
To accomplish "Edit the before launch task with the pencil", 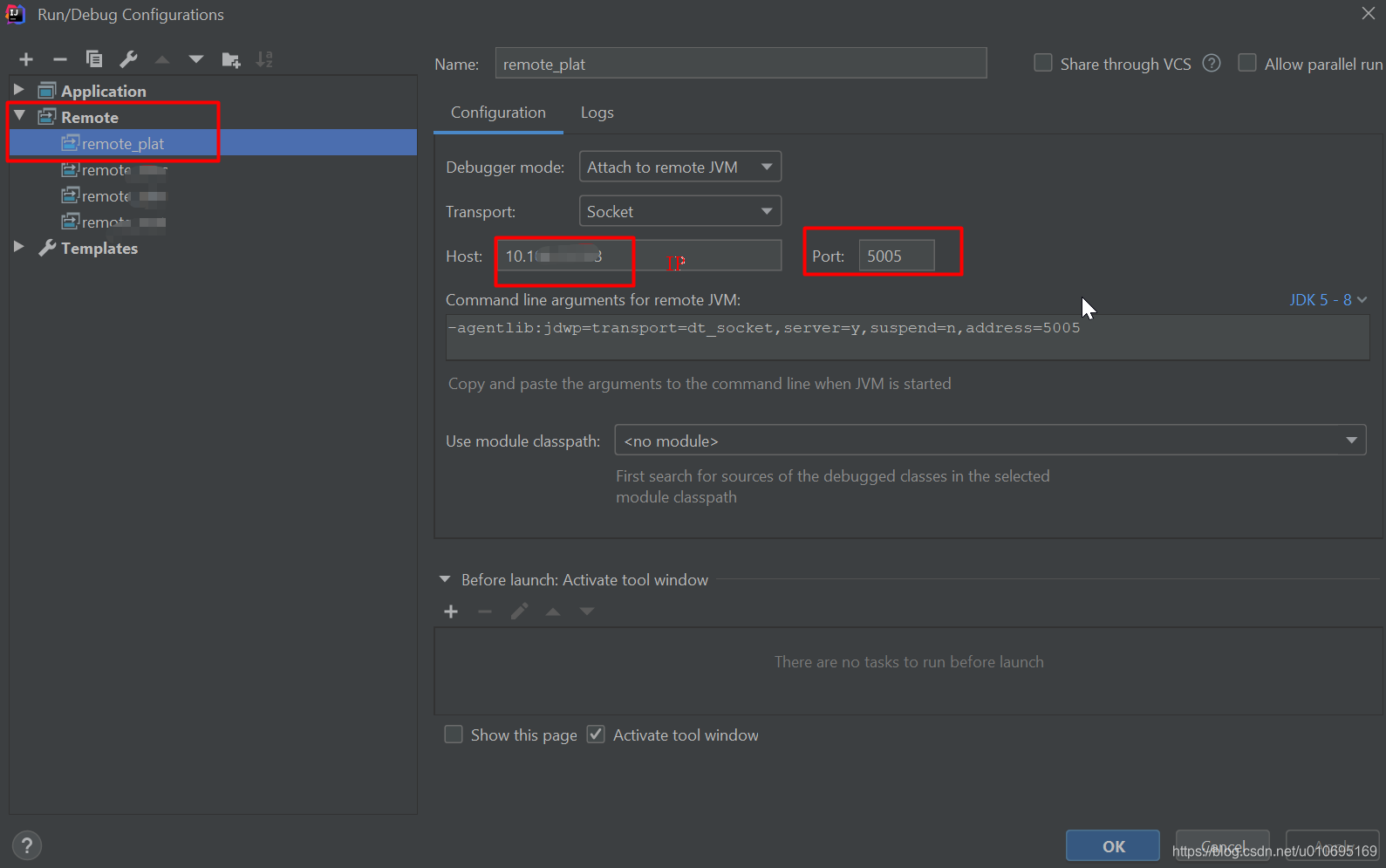I will click(519, 612).
